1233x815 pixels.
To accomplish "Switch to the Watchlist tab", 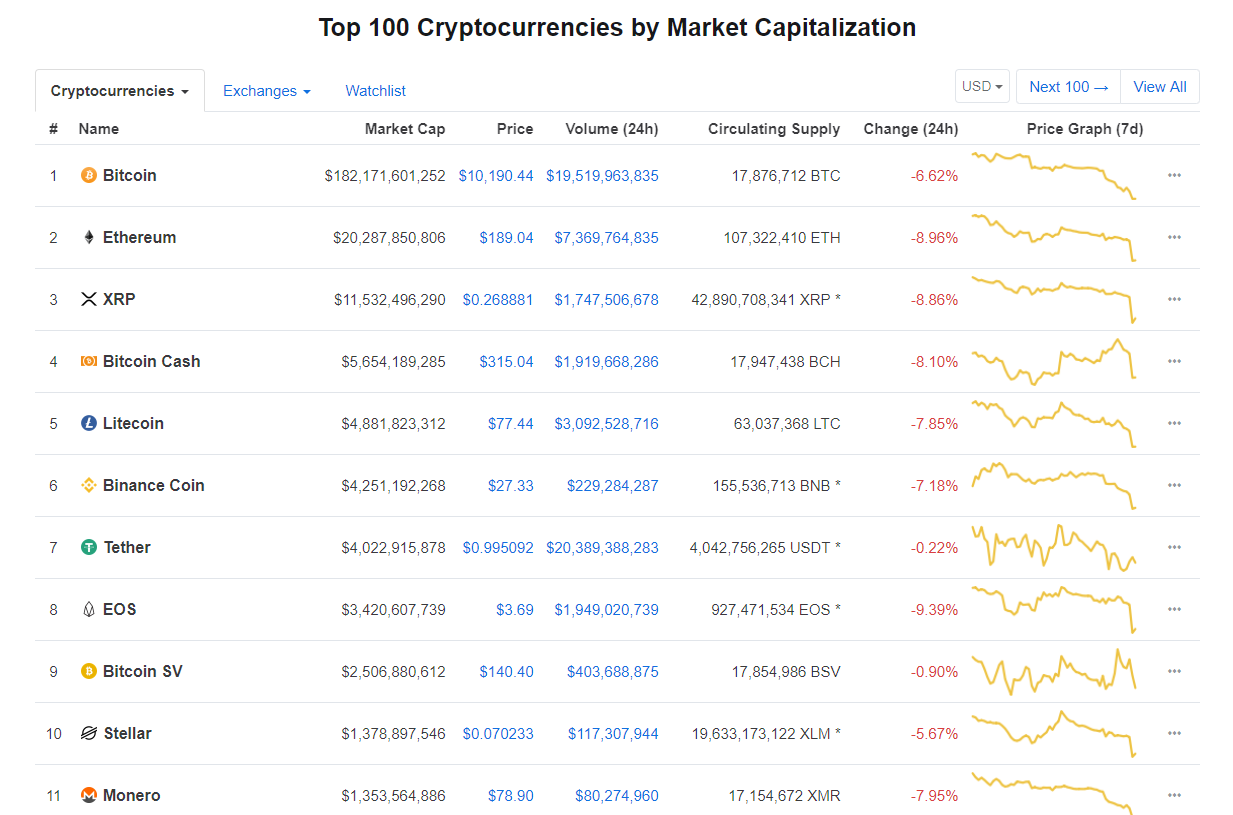I will (375, 91).
